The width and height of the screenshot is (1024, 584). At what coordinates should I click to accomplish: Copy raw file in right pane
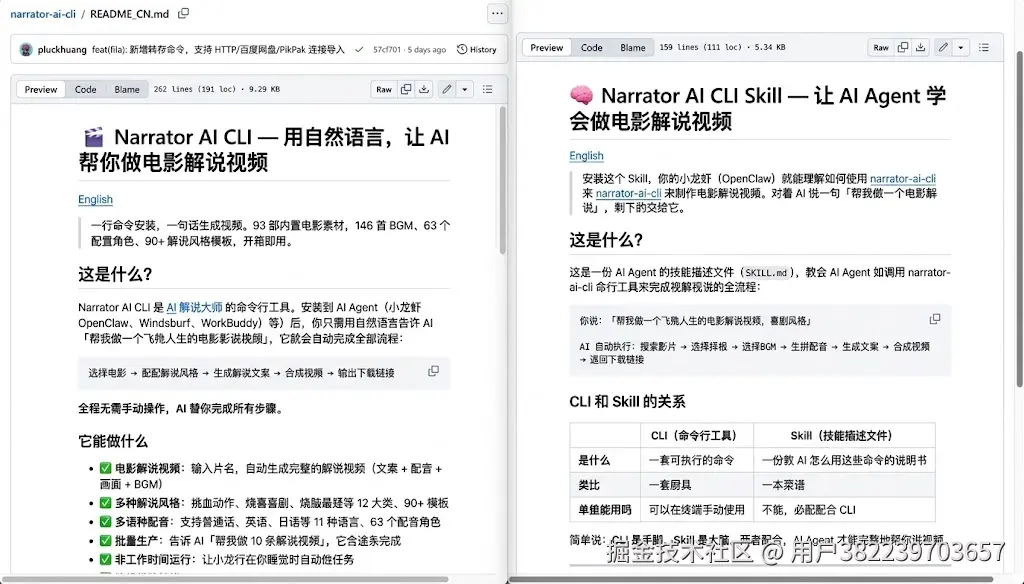(903, 48)
